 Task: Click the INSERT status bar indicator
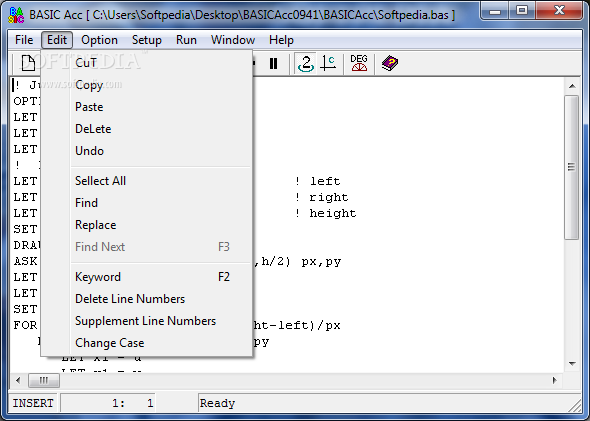[33, 403]
